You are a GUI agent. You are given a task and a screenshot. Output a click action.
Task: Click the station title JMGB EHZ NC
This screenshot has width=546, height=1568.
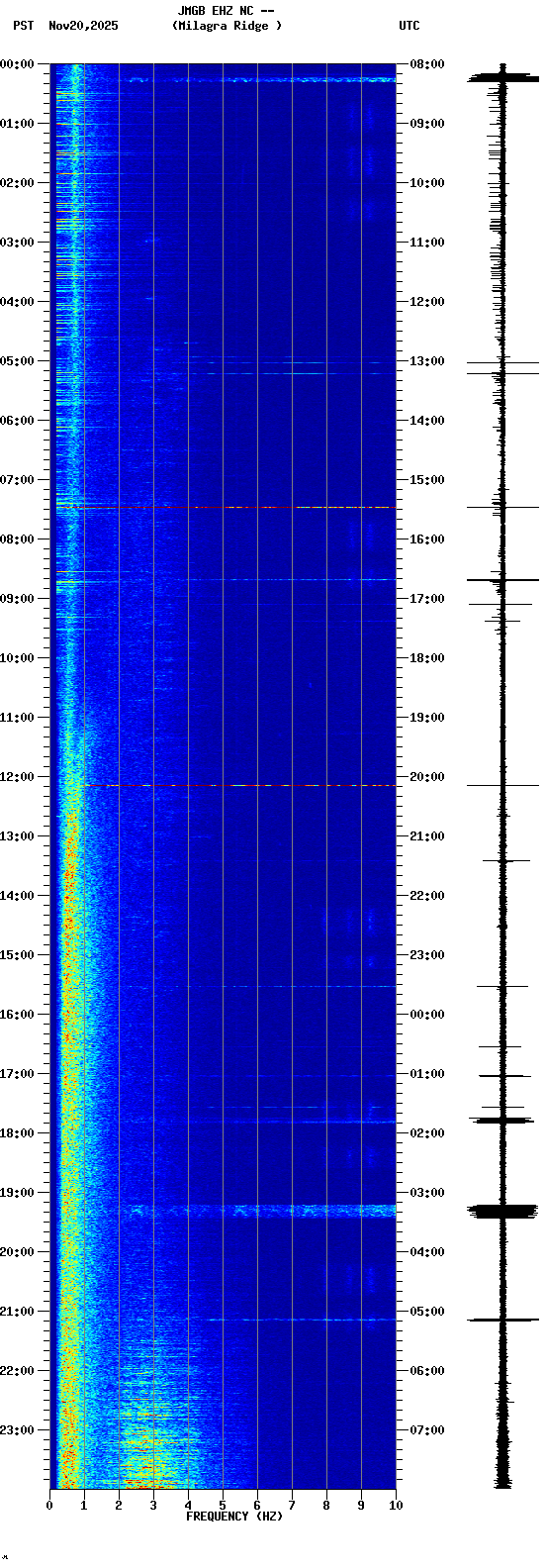215,11
